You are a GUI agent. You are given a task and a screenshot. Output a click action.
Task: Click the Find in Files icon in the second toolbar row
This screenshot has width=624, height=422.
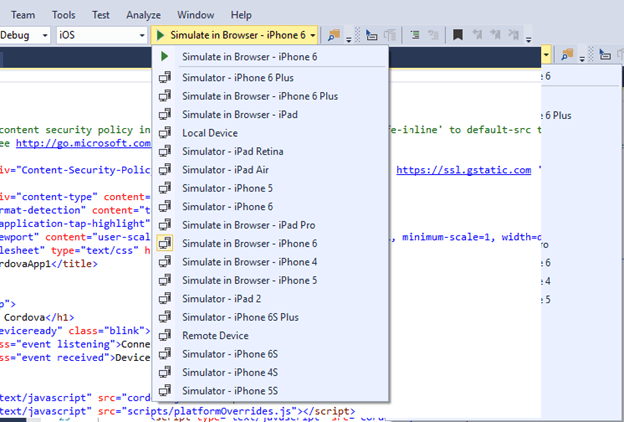point(567,55)
